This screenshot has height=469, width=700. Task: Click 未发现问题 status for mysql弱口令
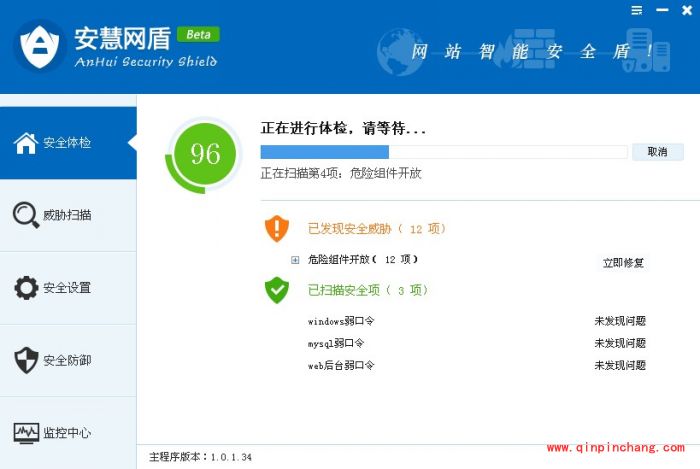(x=620, y=343)
